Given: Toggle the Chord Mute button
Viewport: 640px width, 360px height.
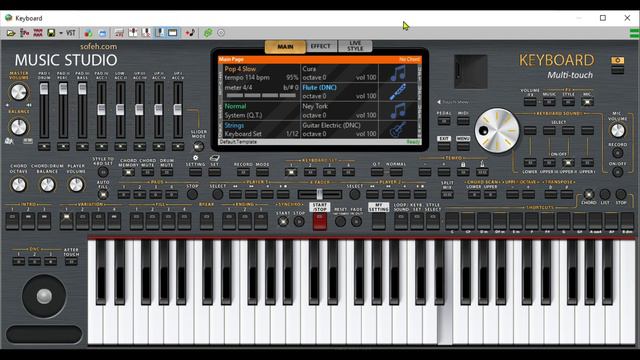Looking at the screenshot, I should click(x=148, y=172).
